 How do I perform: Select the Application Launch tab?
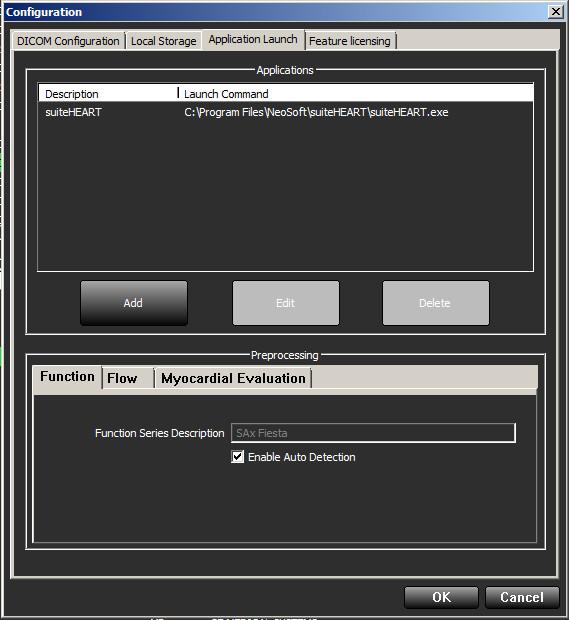[x=253, y=40]
